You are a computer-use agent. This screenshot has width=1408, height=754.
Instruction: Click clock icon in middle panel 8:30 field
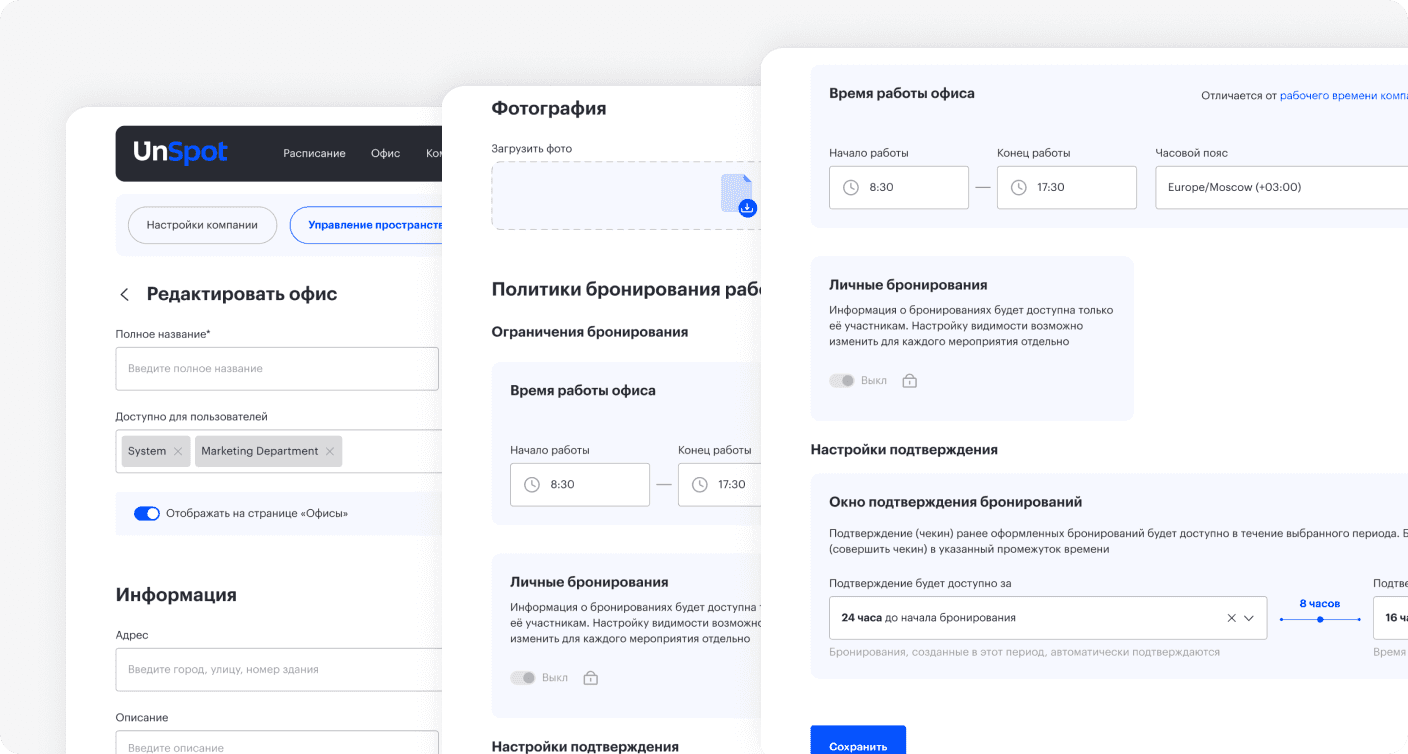(x=532, y=484)
